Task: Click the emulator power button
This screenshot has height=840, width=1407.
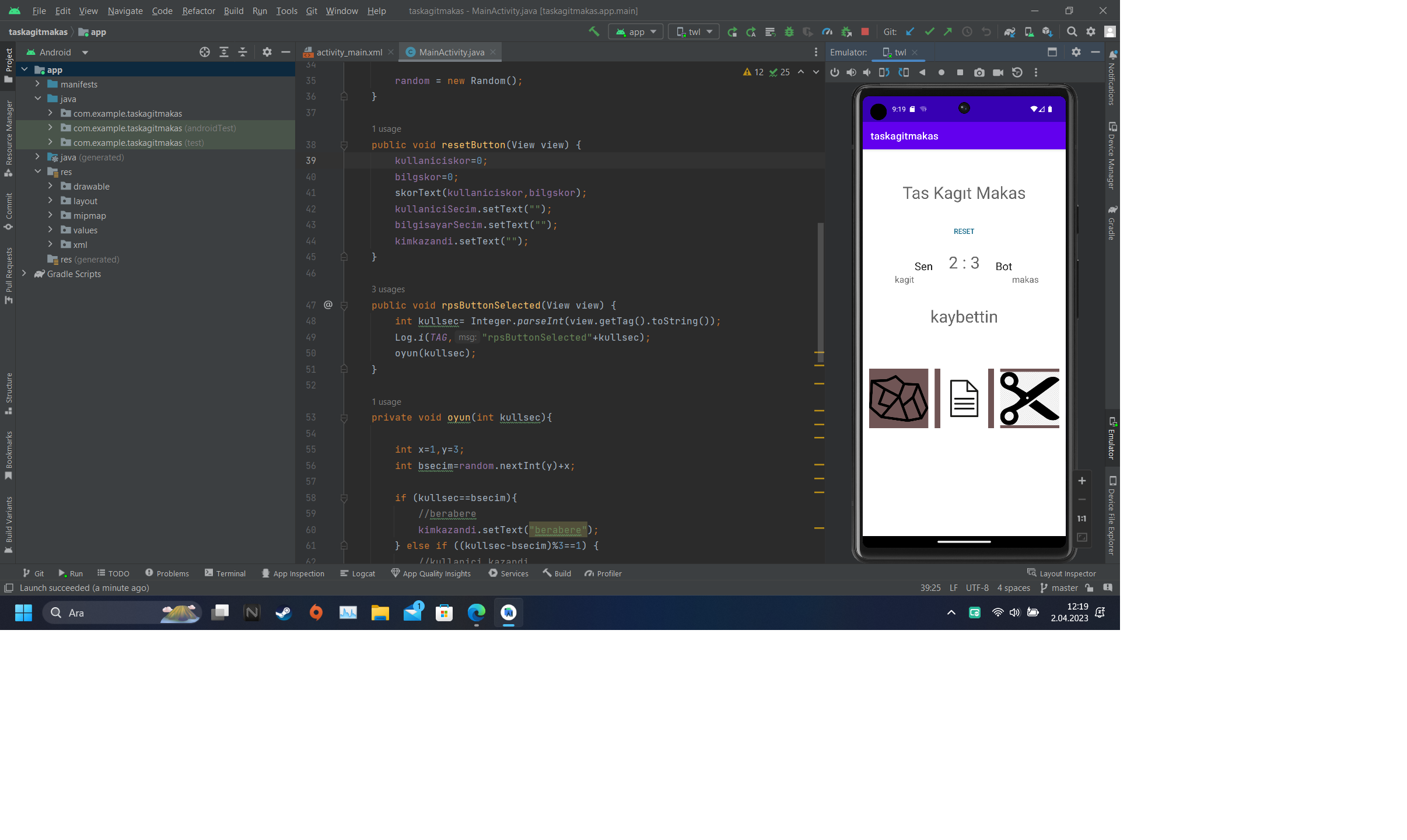Action: click(x=835, y=72)
